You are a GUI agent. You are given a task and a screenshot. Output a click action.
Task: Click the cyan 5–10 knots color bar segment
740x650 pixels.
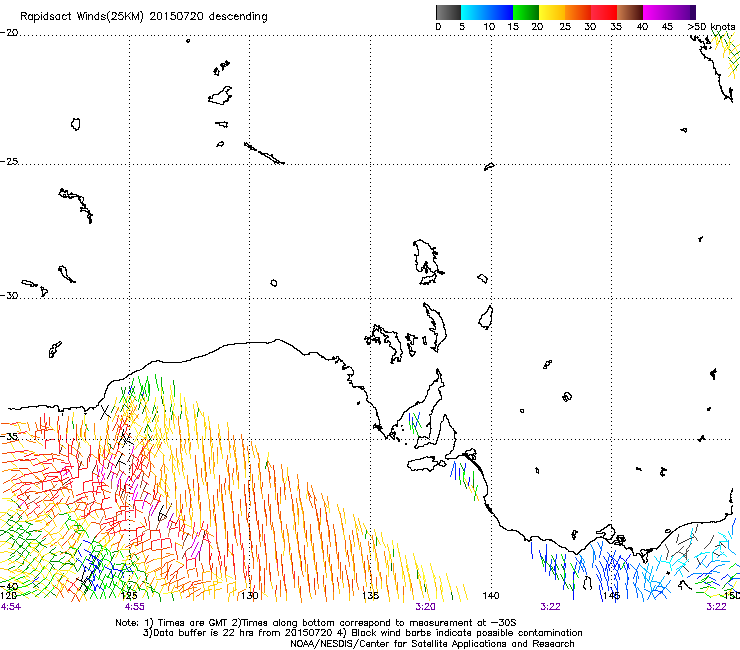tap(474, 12)
